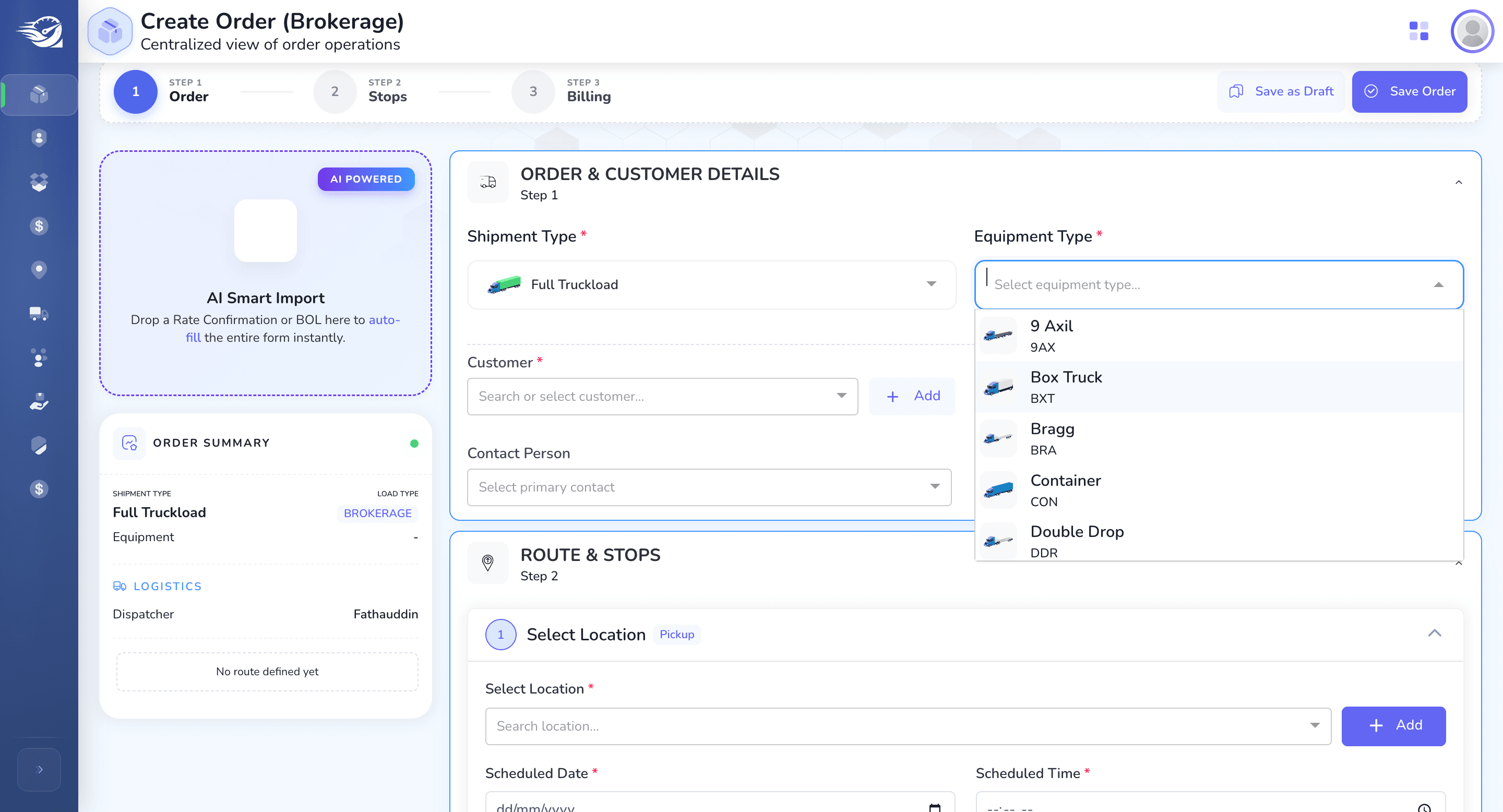Select the Bragg equipment option
Image resolution: width=1503 pixels, height=812 pixels.
[x=1219, y=438]
